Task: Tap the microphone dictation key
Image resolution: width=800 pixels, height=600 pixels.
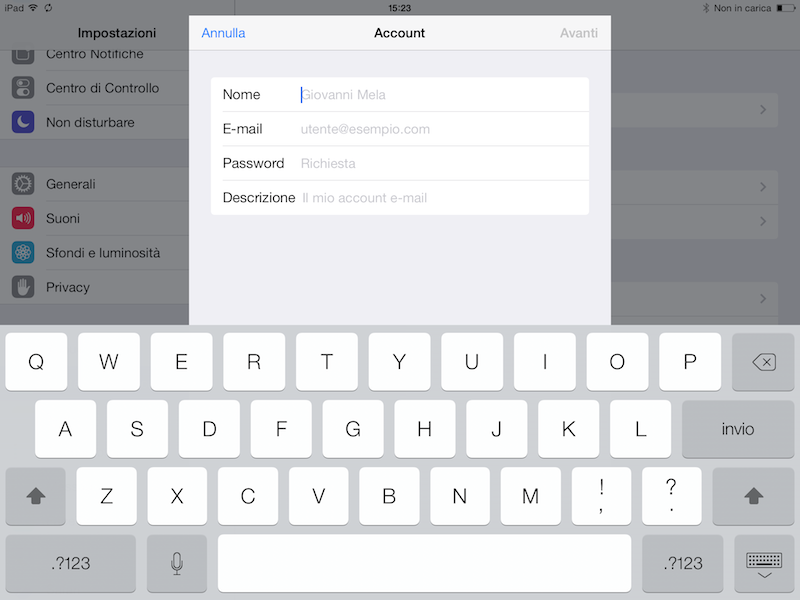Action: pos(177,563)
